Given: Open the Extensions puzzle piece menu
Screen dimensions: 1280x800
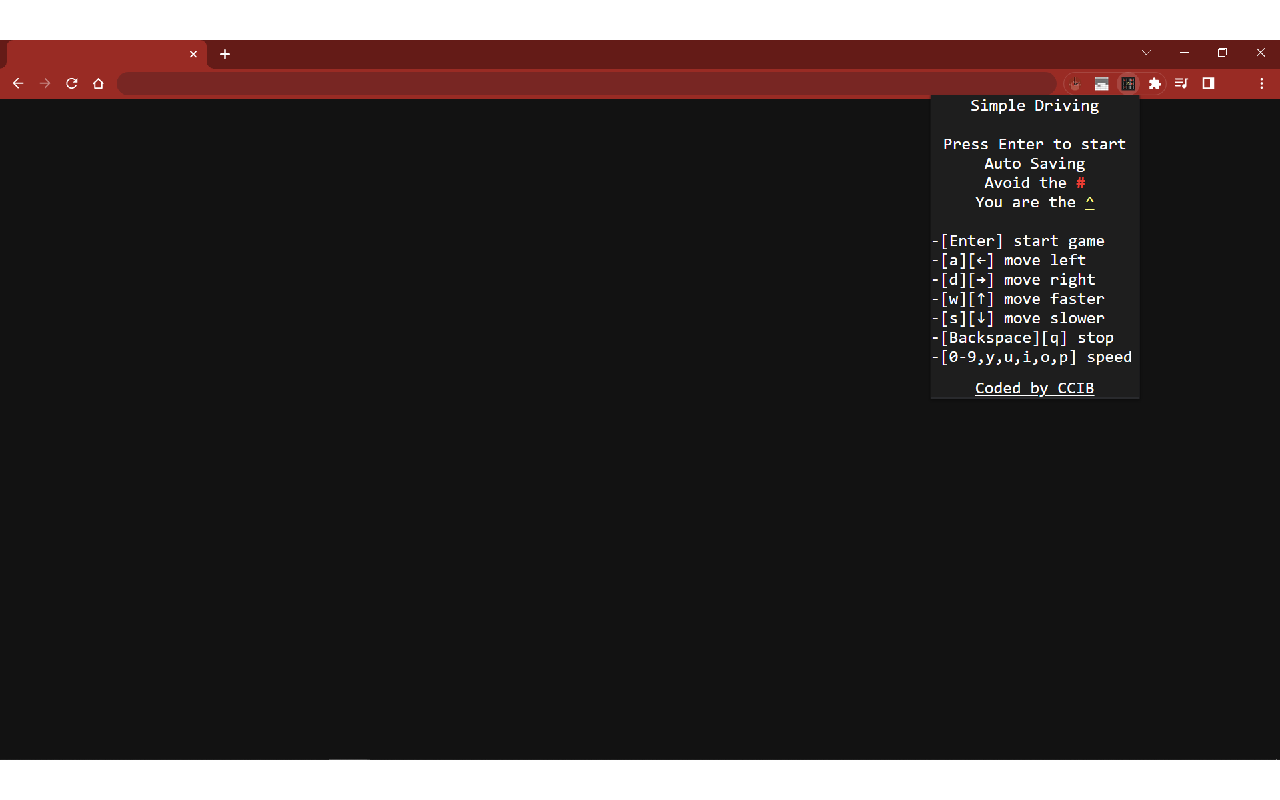Looking at the screenshot, I should tap(1155, 84).
